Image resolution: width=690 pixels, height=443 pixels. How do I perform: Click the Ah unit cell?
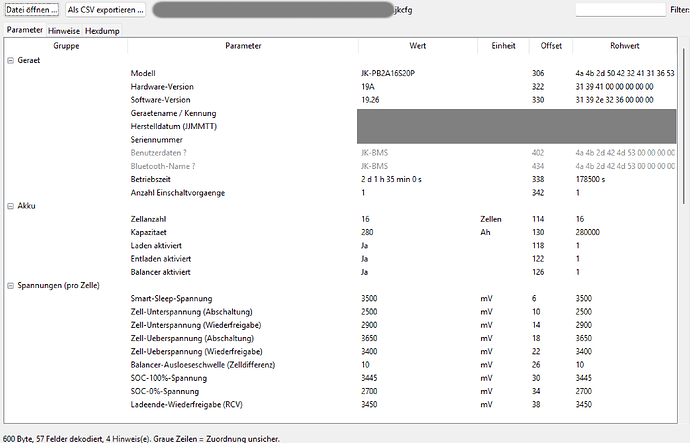coord(485,232)
